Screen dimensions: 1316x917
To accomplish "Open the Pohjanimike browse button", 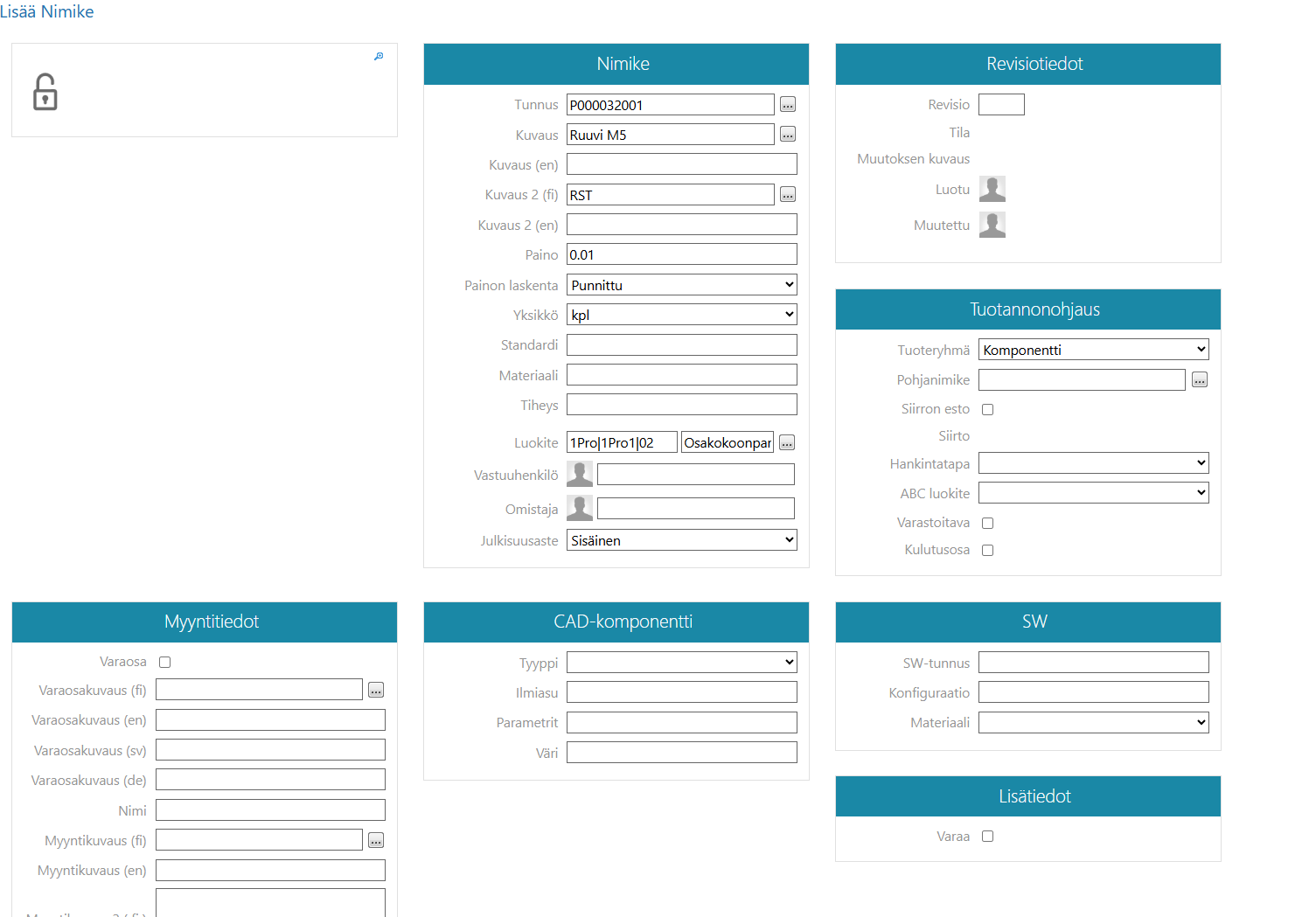I will (1200, 380).
